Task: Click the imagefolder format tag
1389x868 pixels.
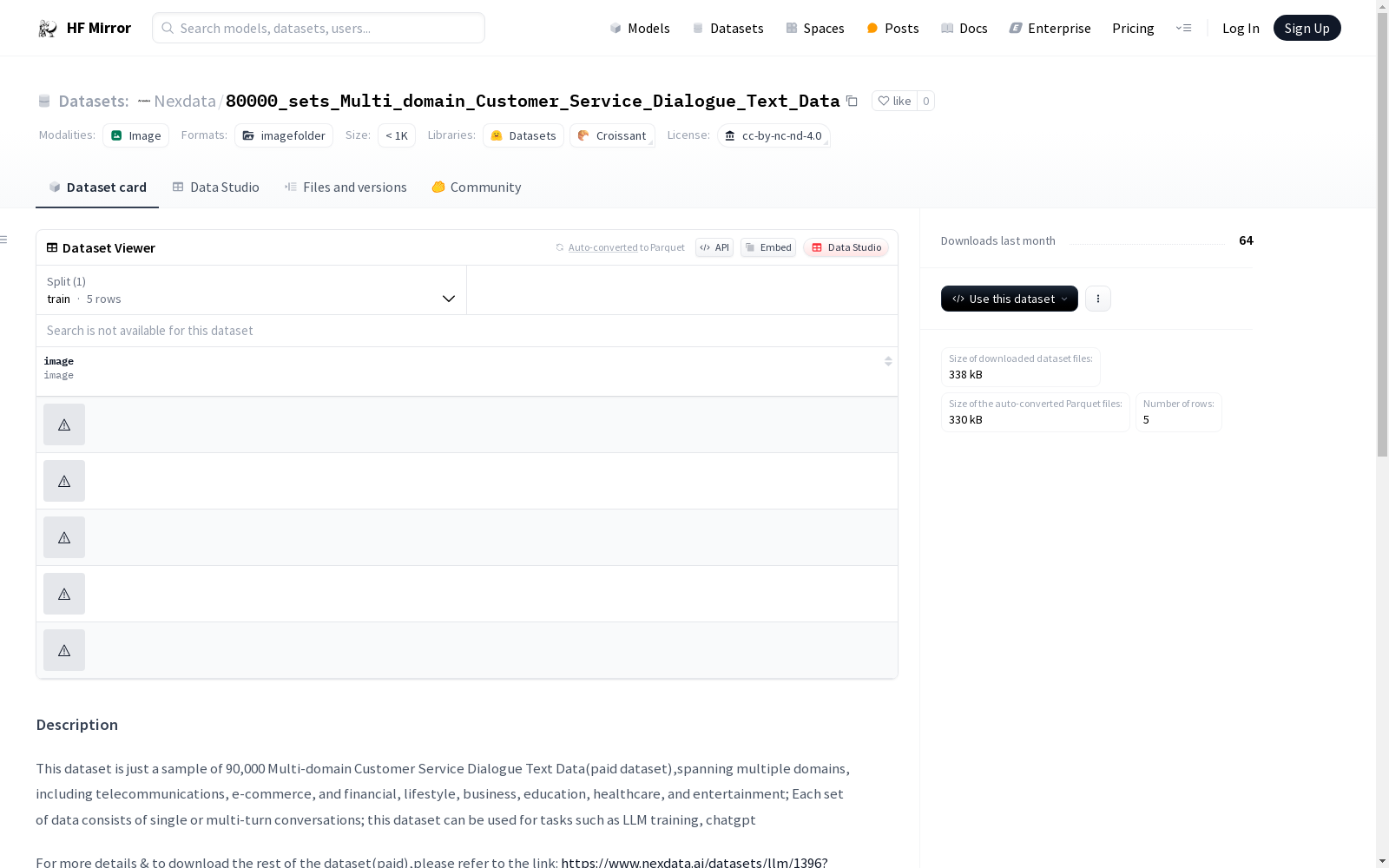Action: pyautogui.click(x=284, y=135)
